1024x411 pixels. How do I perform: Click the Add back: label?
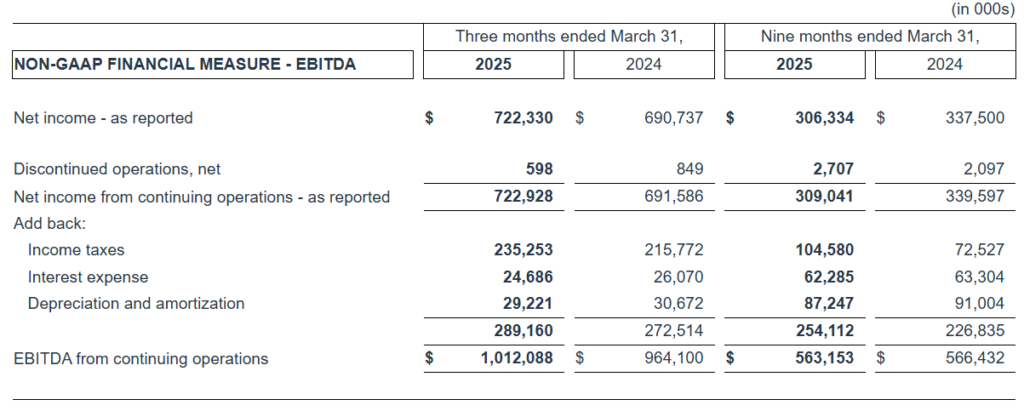(50, 223)
